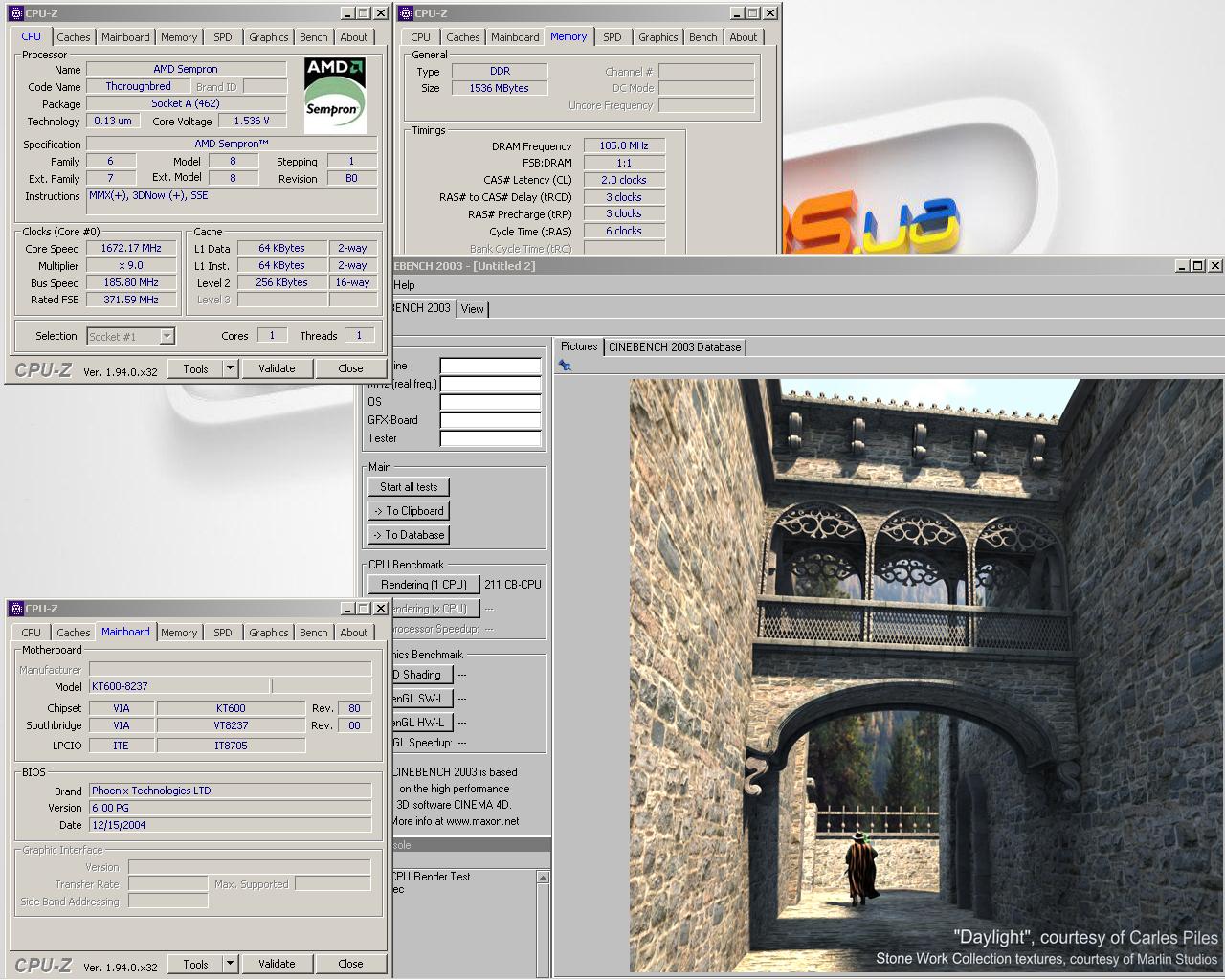1225x980 pixels.
Task: Click Close in Mainboard CPU-Z window
Action: pyautogui.click(x=350, y=964)
